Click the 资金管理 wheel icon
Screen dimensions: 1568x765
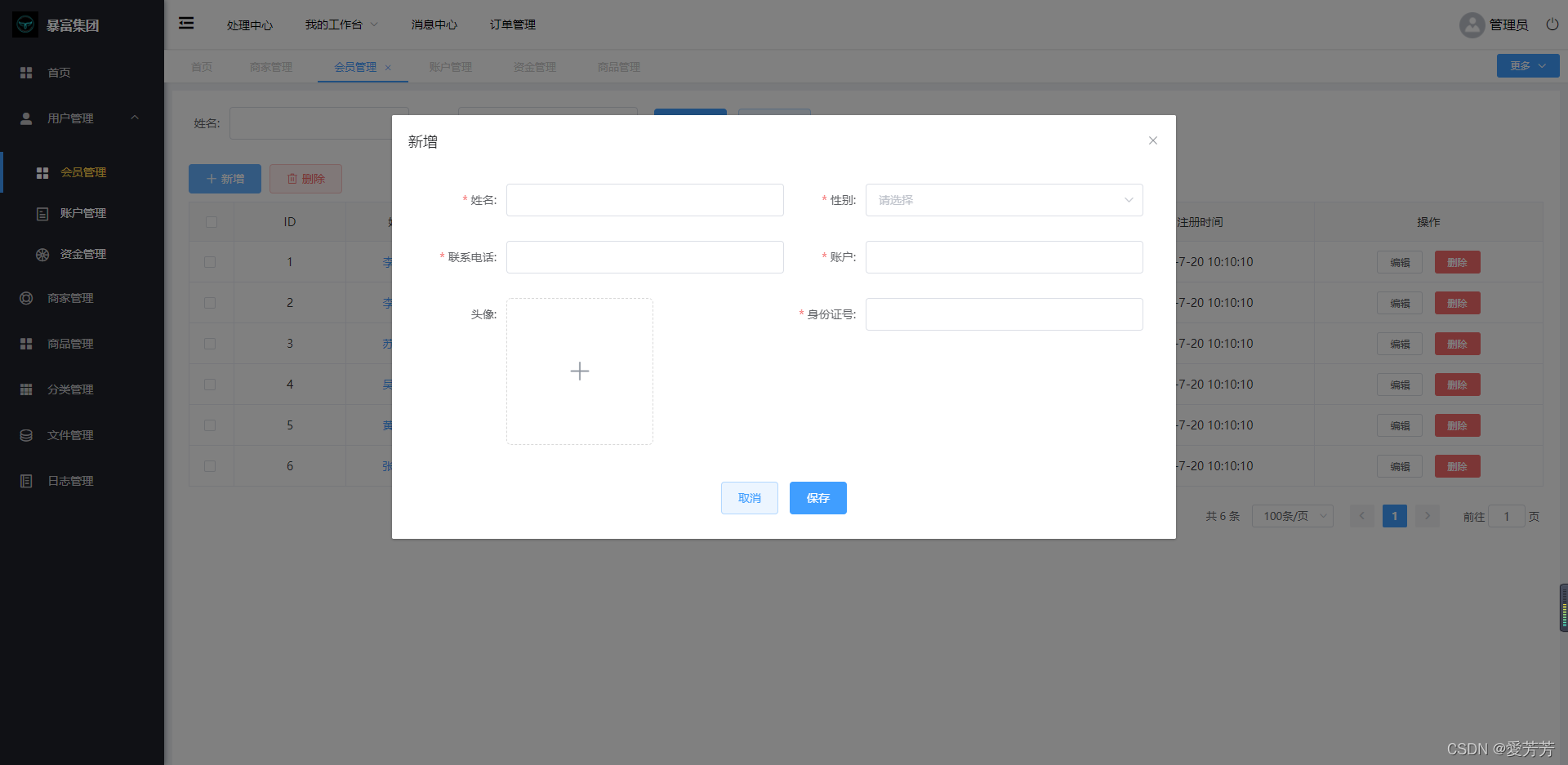click(x=42, y=255)
